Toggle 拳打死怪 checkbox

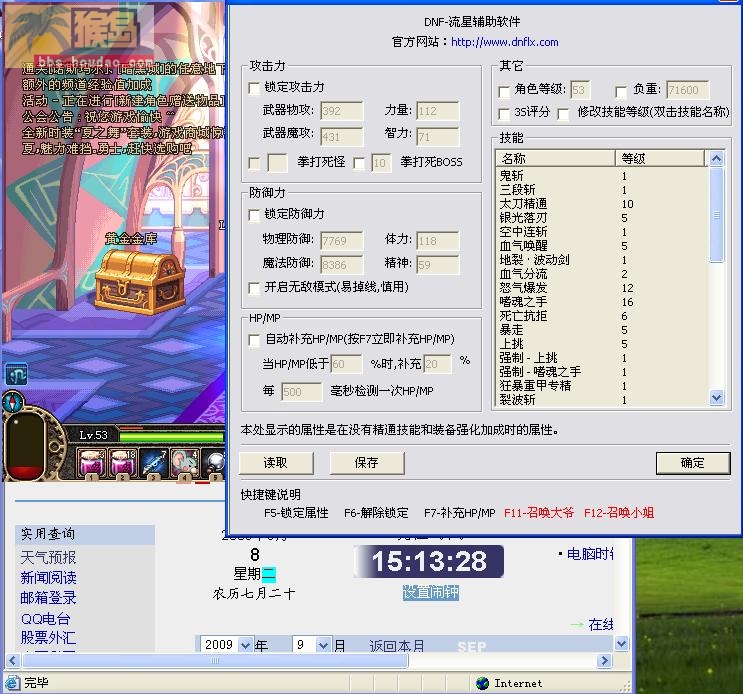254,163
